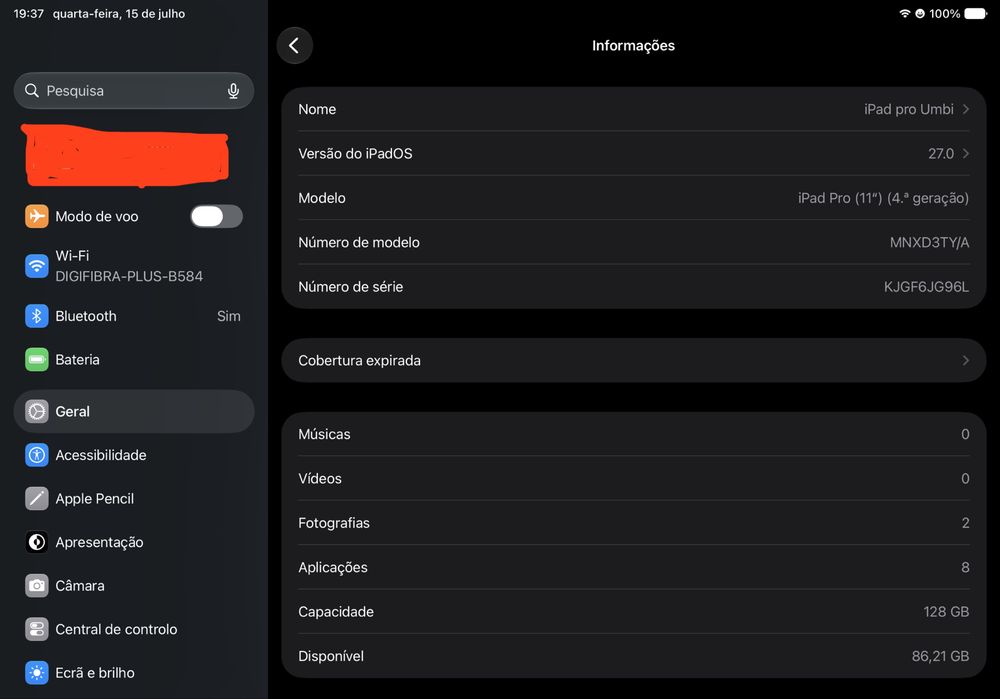Select Geral in the sidebar
The image size is (1000, 699).
click(134, 411)
